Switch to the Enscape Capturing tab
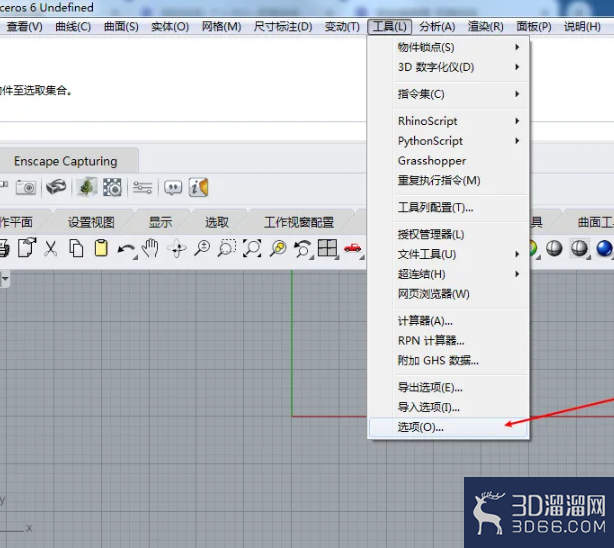 66,161
